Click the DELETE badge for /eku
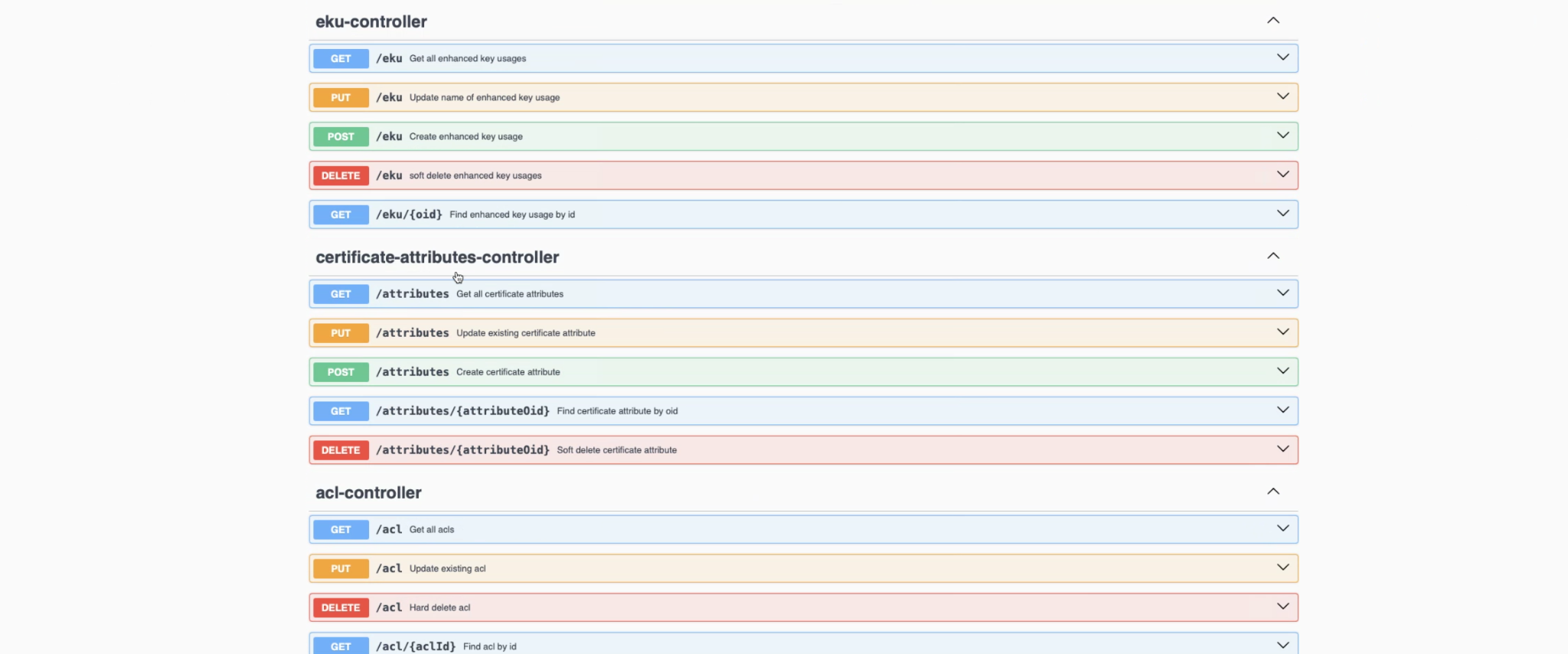This screenshot has width=1568, height=654. coord(341,175)
